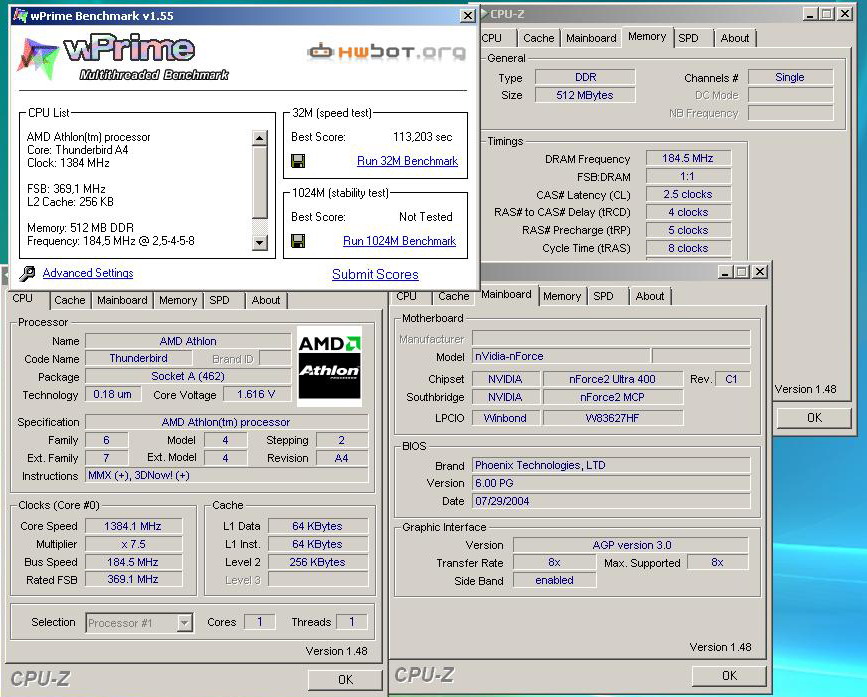The width and height of the screenshot is (867, 697).
Task: Close the wPrime Benchmark window
Action: click(468, 15)
